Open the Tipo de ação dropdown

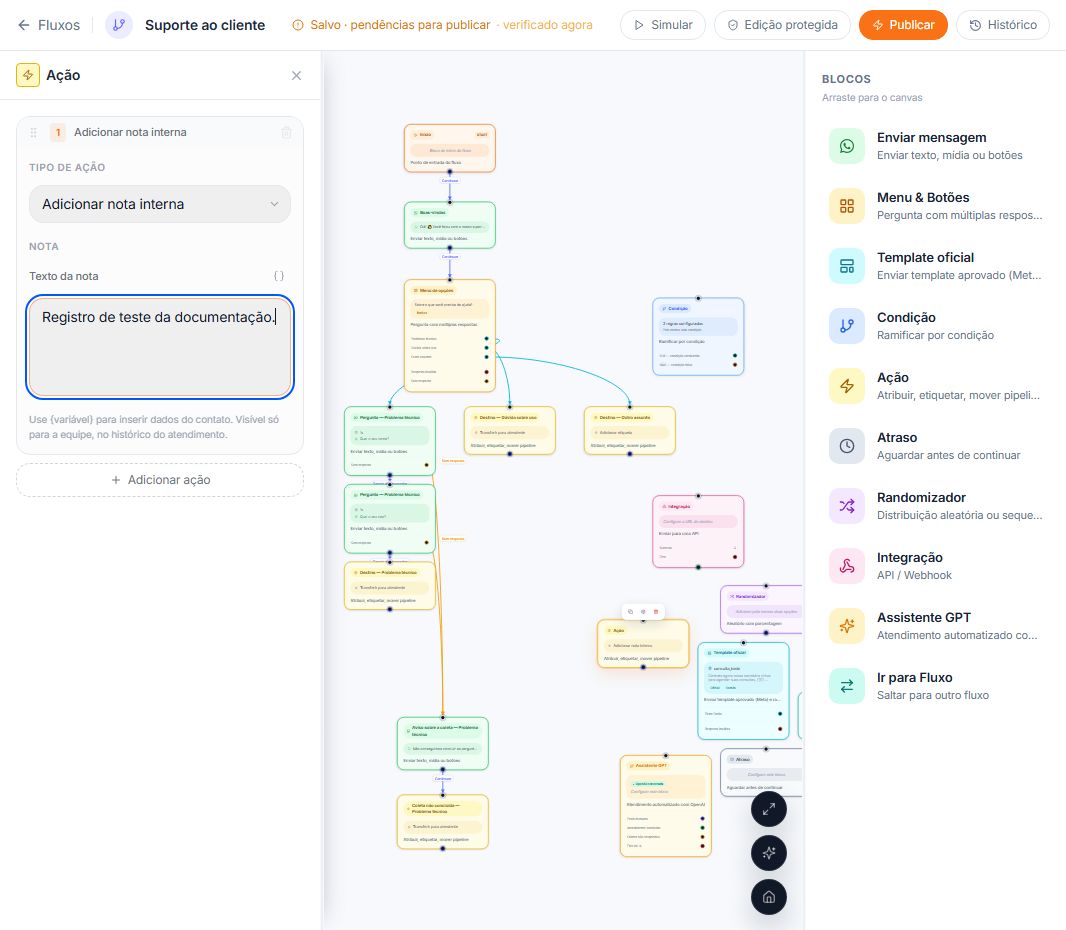point(160,204)
